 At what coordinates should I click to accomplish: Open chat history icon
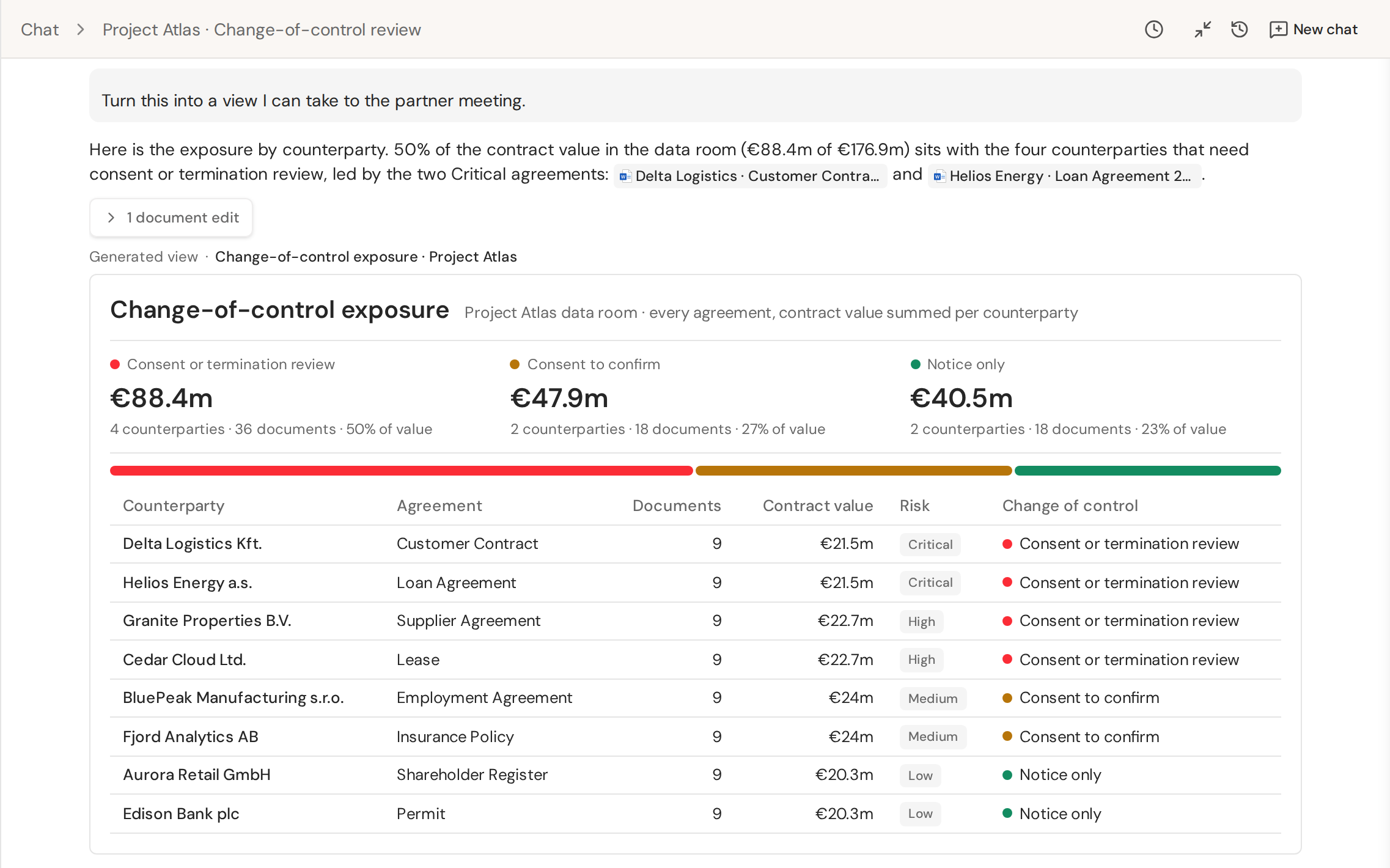(x=1239, y=29)
